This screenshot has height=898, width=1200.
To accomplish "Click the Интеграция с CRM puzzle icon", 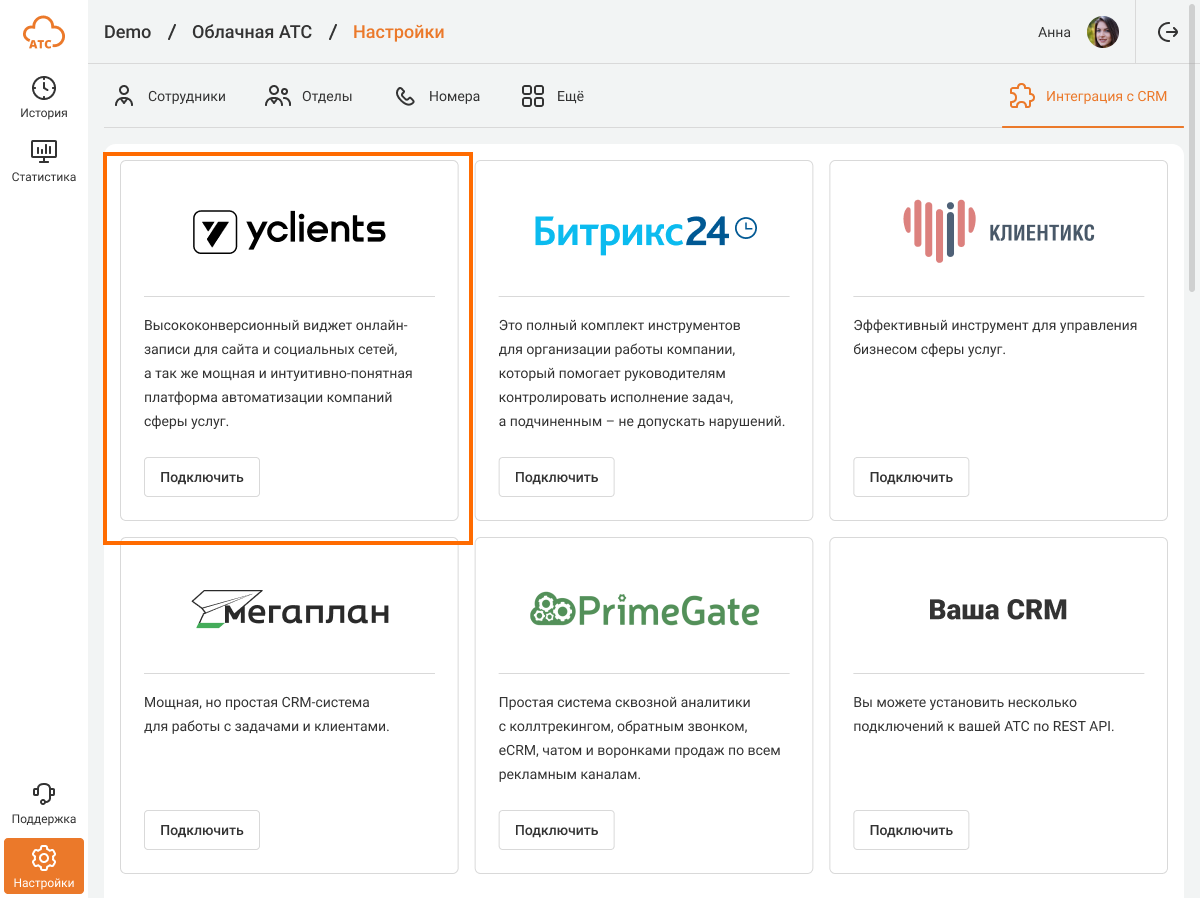I will tap(1021, 96).
